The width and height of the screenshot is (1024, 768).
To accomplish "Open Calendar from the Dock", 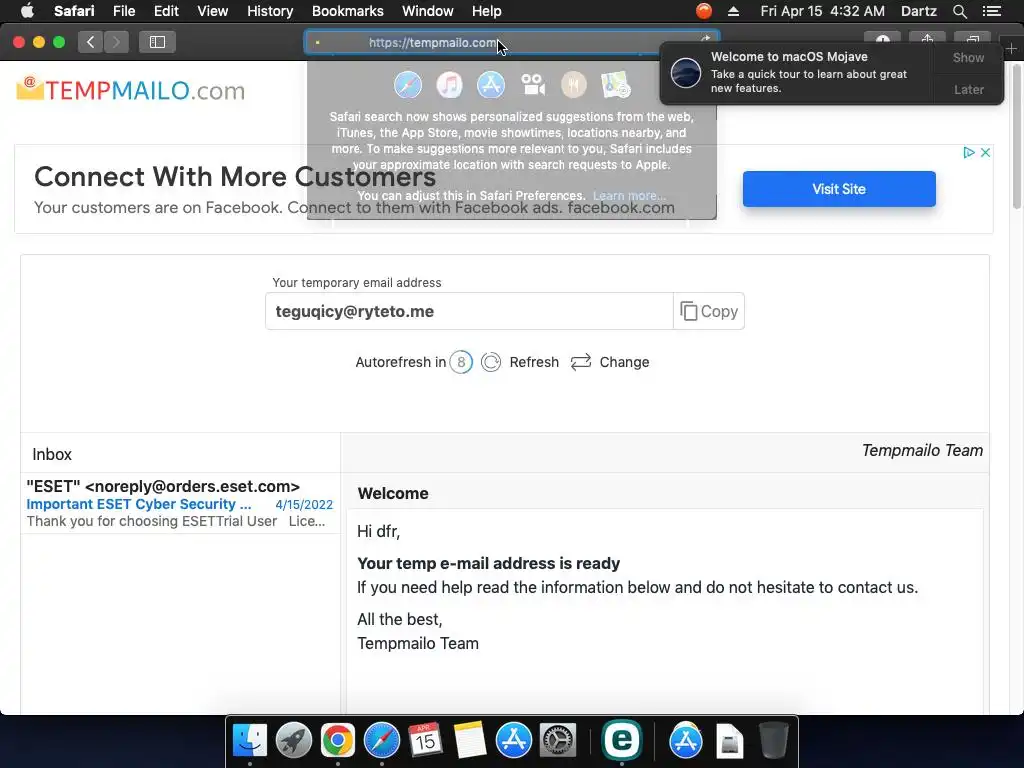I will tap(425, 740).
